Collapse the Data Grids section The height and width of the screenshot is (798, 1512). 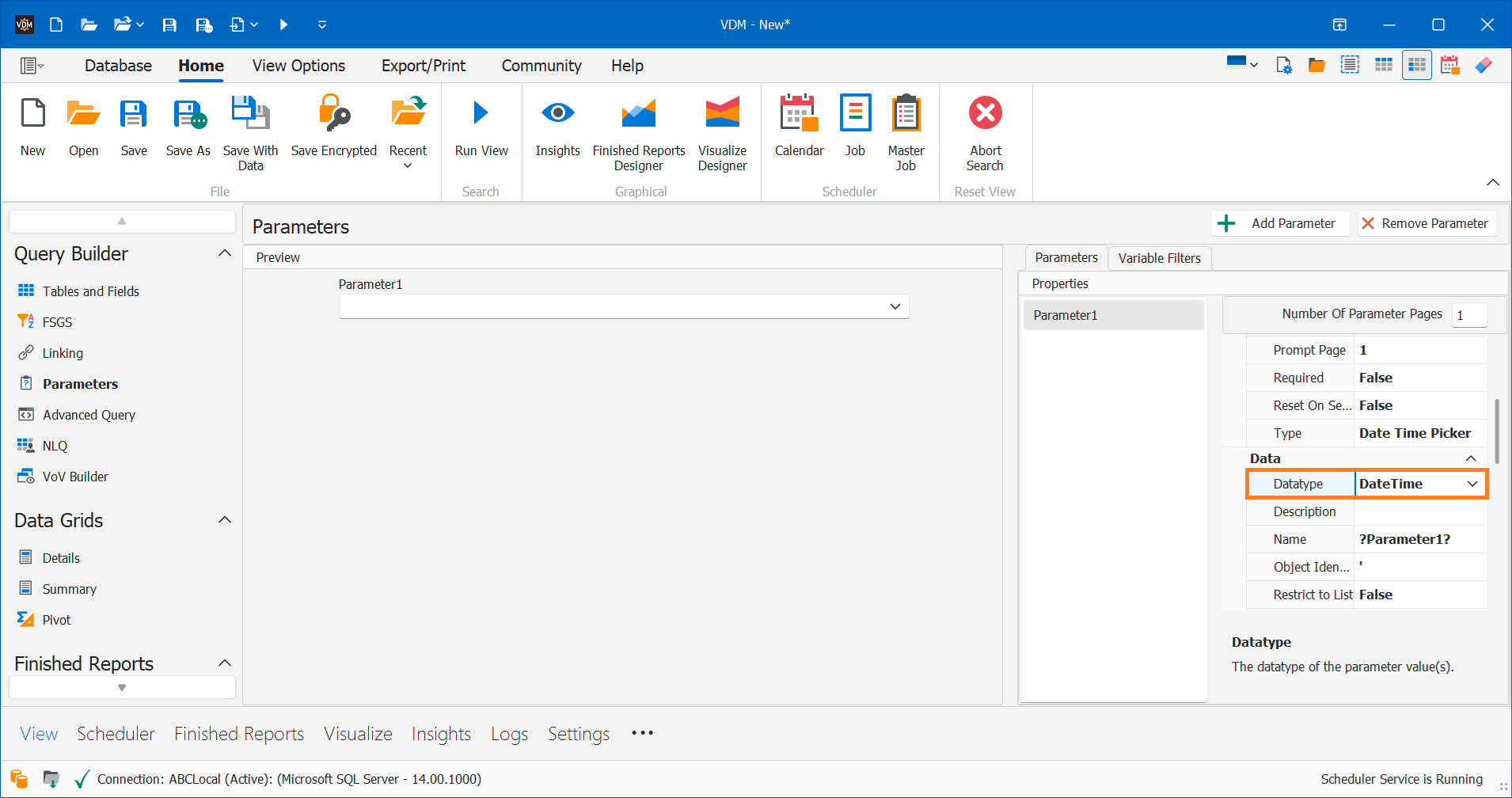coord(225,520)
